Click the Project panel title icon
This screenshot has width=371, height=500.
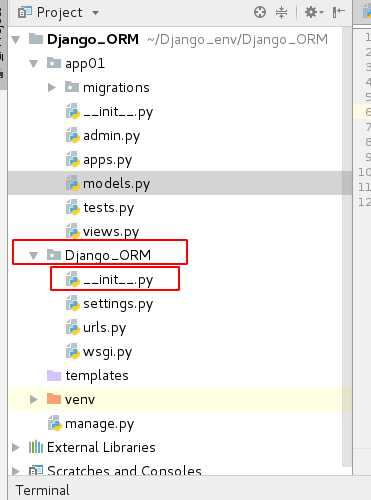click(24, 13)
